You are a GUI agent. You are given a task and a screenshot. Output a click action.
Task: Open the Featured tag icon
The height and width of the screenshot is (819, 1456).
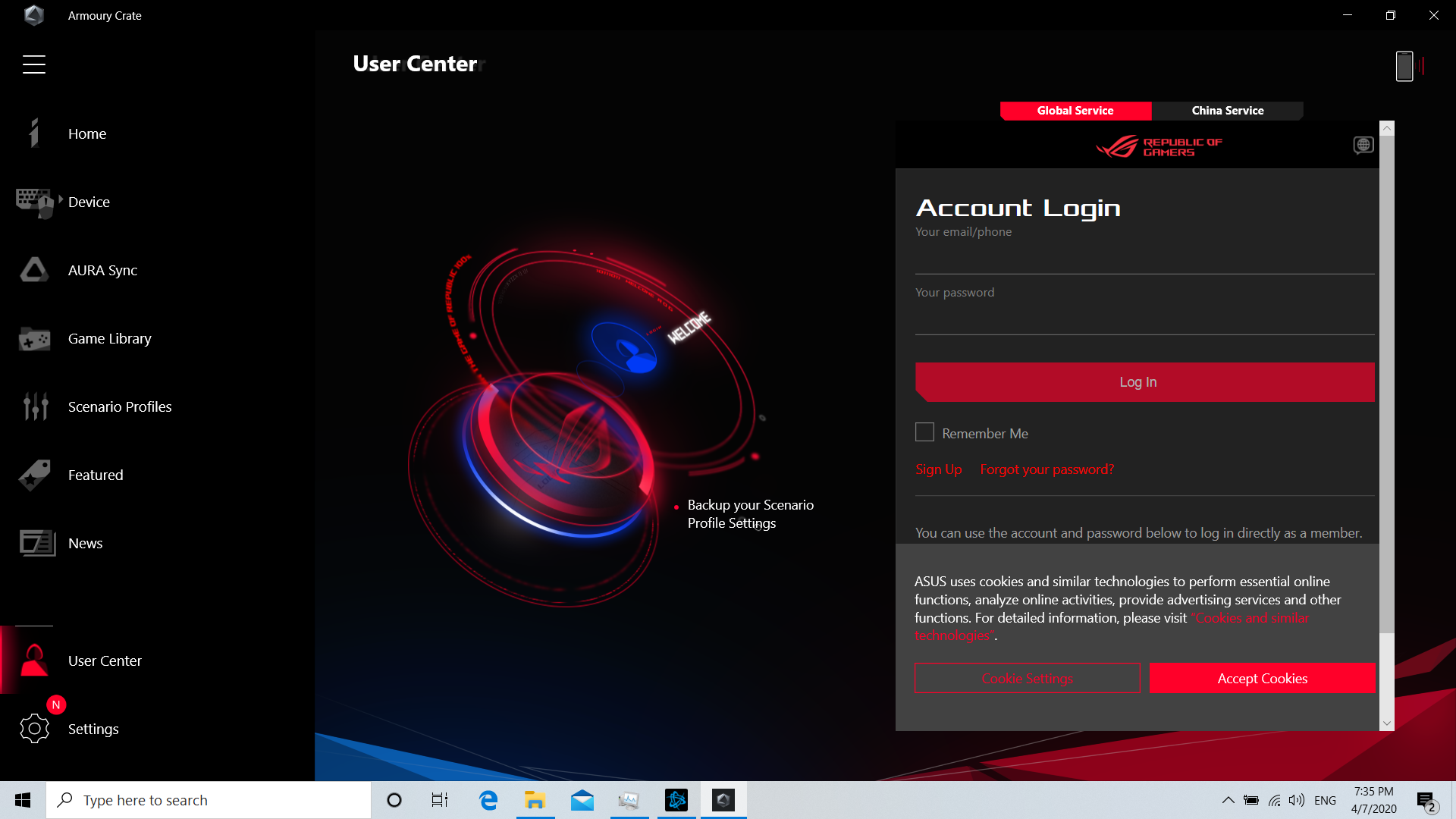[34, 475]
